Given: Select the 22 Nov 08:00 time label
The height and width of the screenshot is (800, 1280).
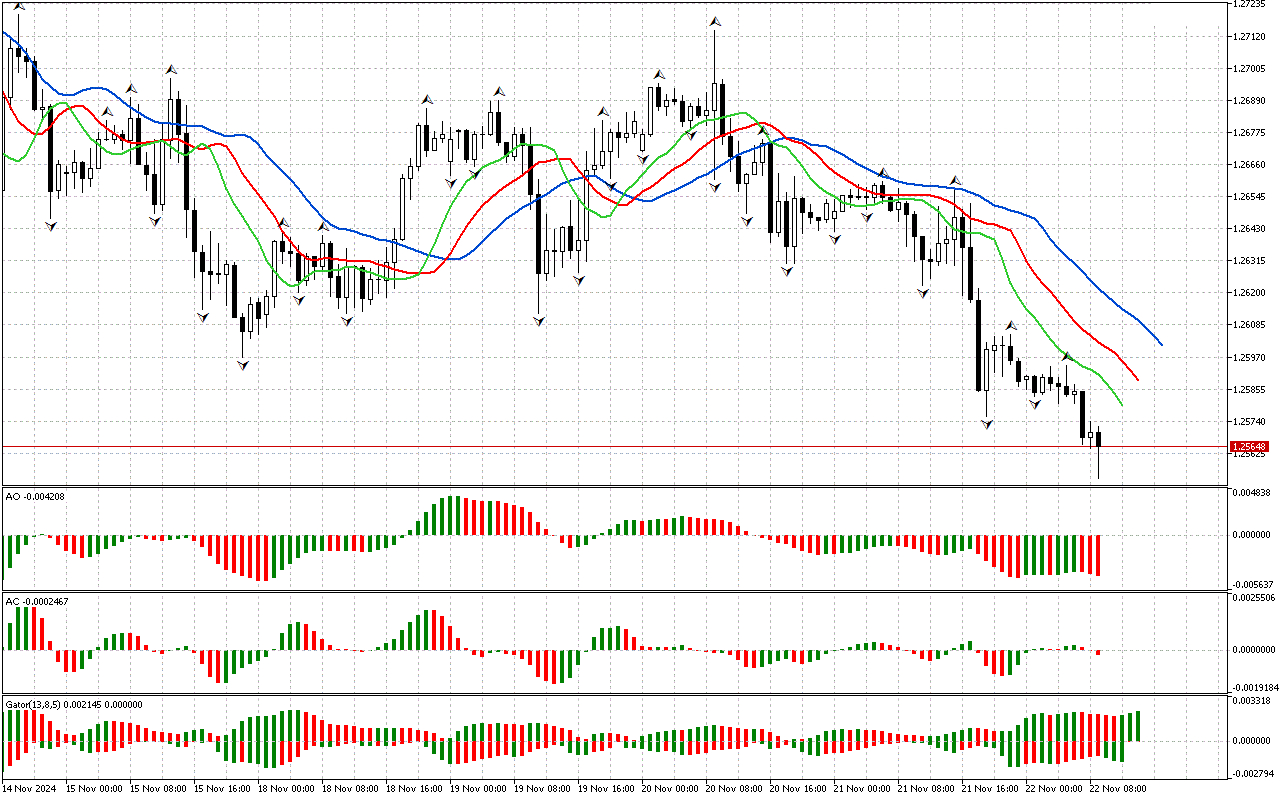Looking at the screenshot, I should click(x=1118, y=789).
